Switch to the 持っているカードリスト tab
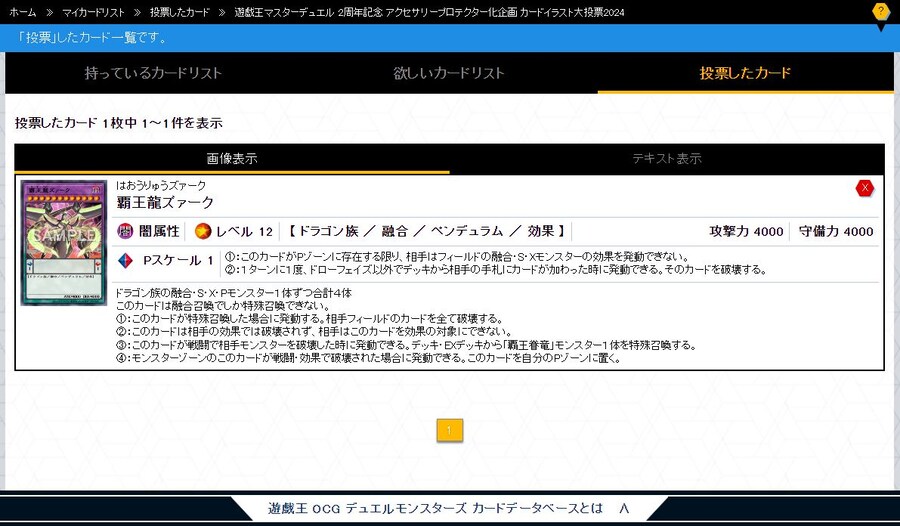Viewport: 900px width, 526px height. point(153,73)
